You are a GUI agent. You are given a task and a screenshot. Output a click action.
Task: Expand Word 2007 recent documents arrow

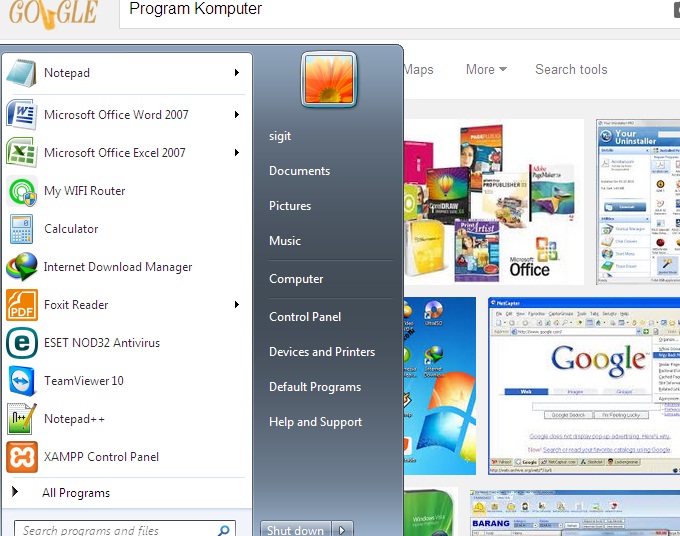pos(237,114)
